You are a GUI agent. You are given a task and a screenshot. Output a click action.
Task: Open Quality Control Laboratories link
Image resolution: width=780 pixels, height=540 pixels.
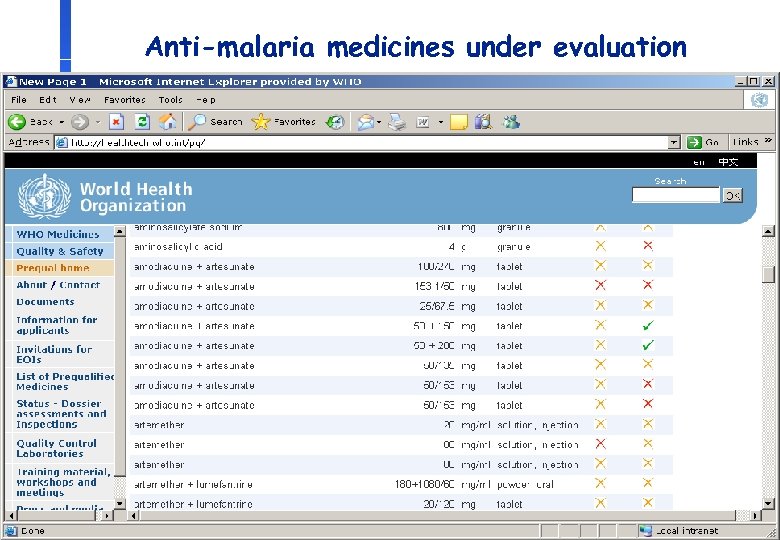click(x=56, y=448)
